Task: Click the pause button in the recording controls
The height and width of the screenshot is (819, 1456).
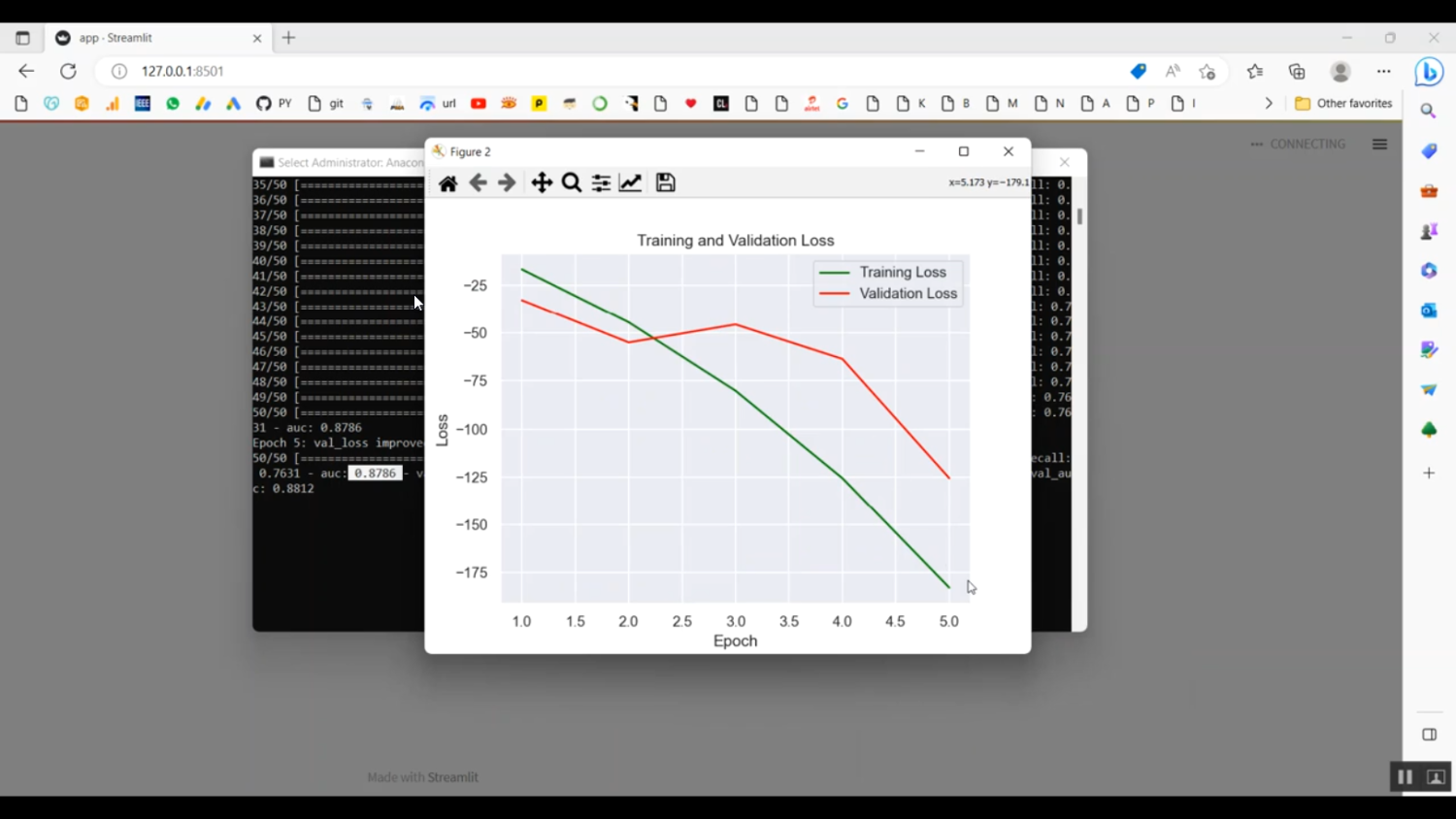Action: [x=1405, y=777]
